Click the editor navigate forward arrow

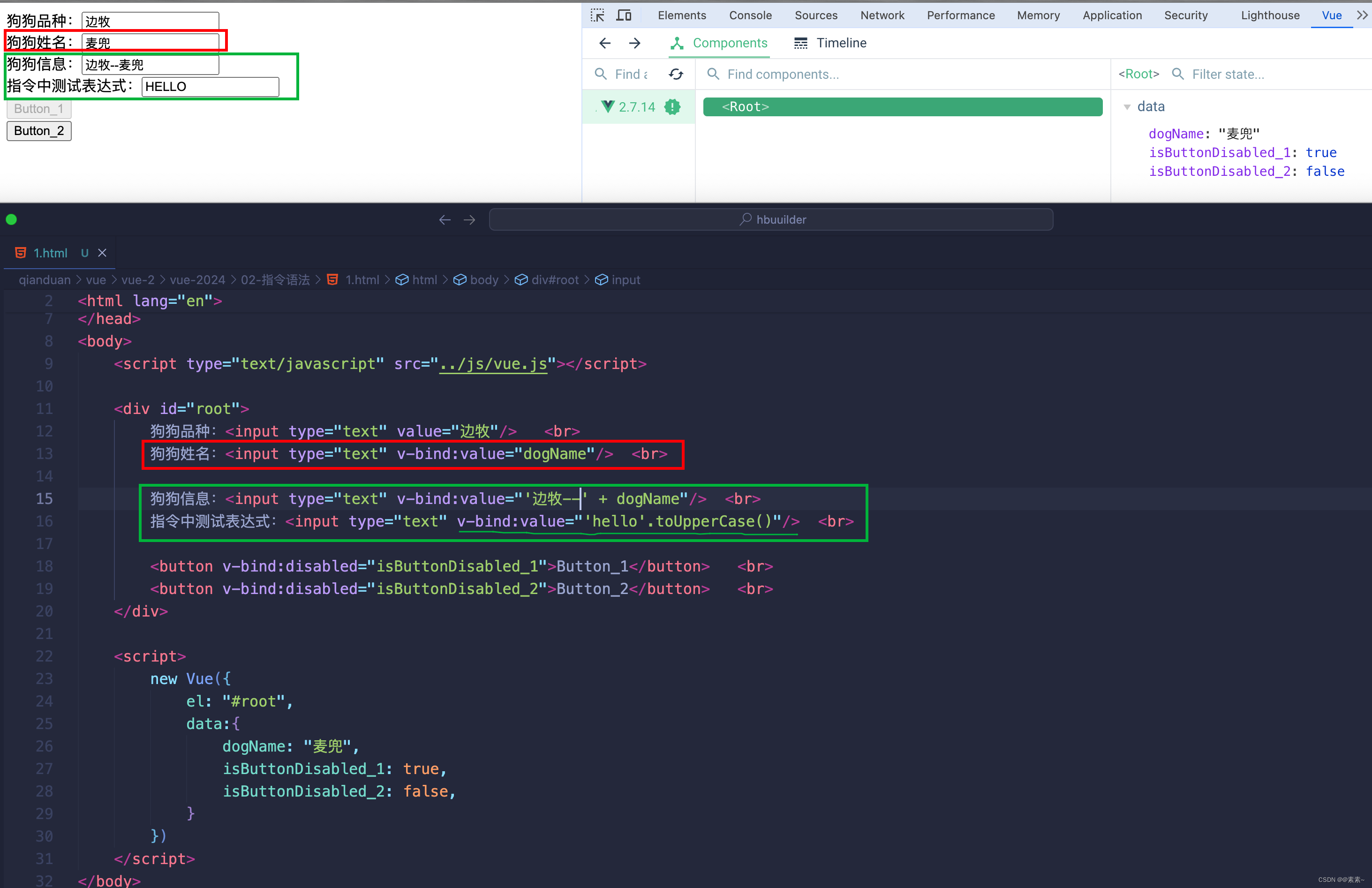pyautogui.click(x=469, y=219)
